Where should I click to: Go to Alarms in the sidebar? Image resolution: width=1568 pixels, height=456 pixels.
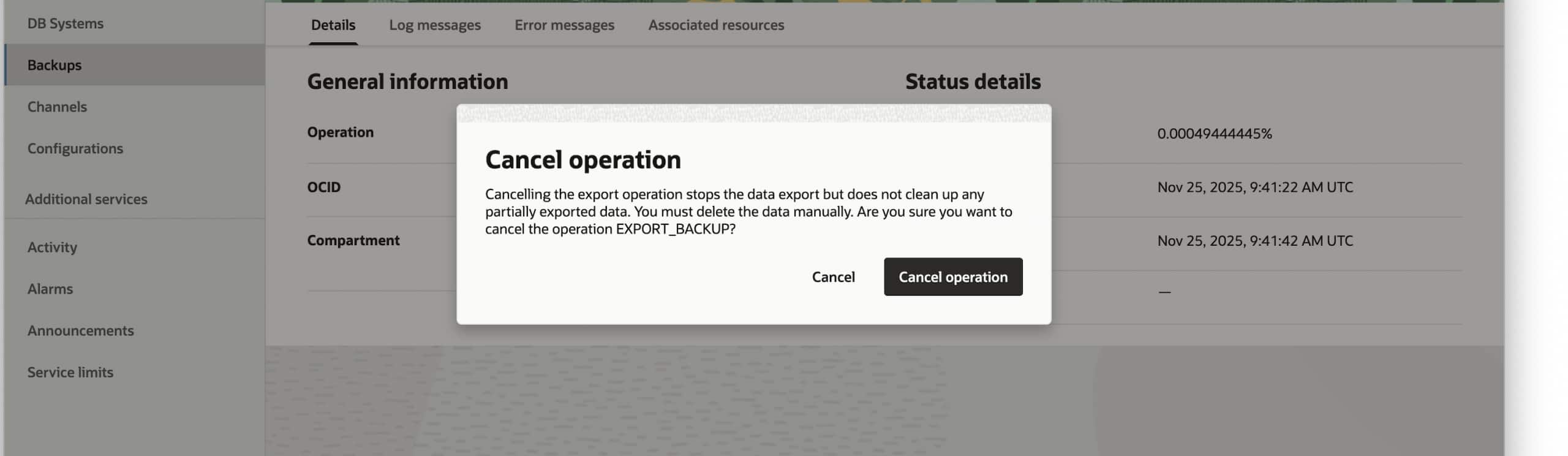coord(50,289)
